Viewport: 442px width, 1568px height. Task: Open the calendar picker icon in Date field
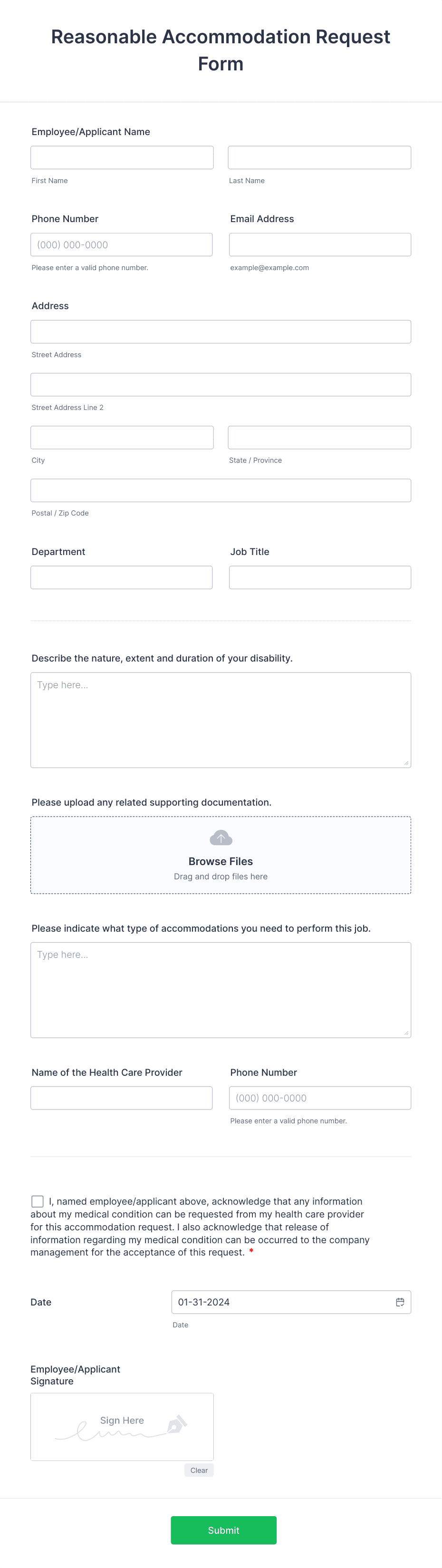(400, 1302)
